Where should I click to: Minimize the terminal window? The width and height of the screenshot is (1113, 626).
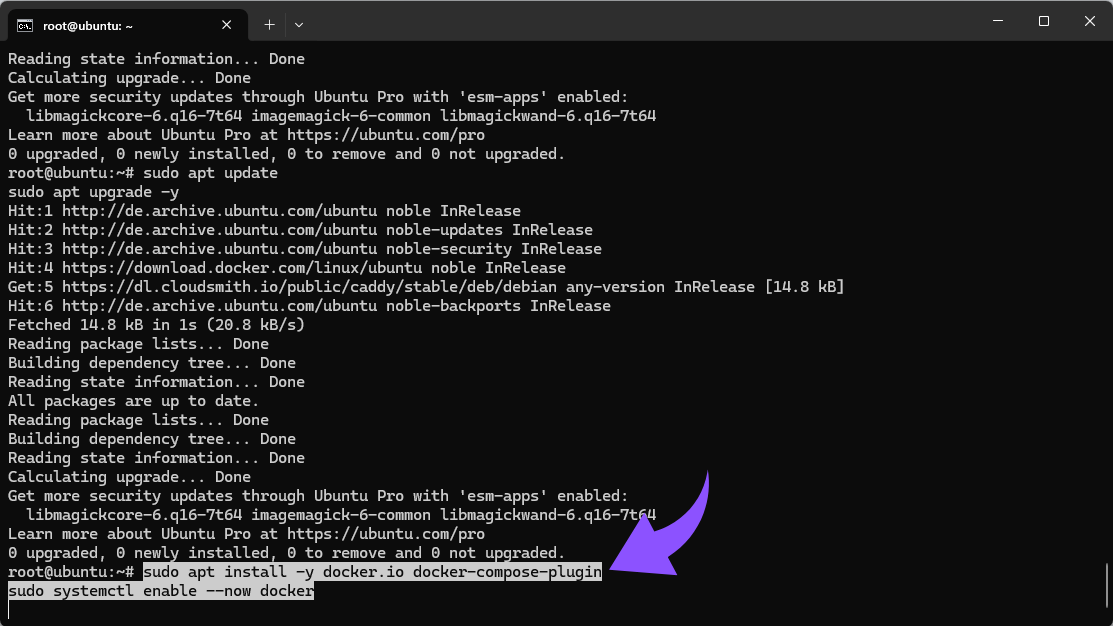997,21
